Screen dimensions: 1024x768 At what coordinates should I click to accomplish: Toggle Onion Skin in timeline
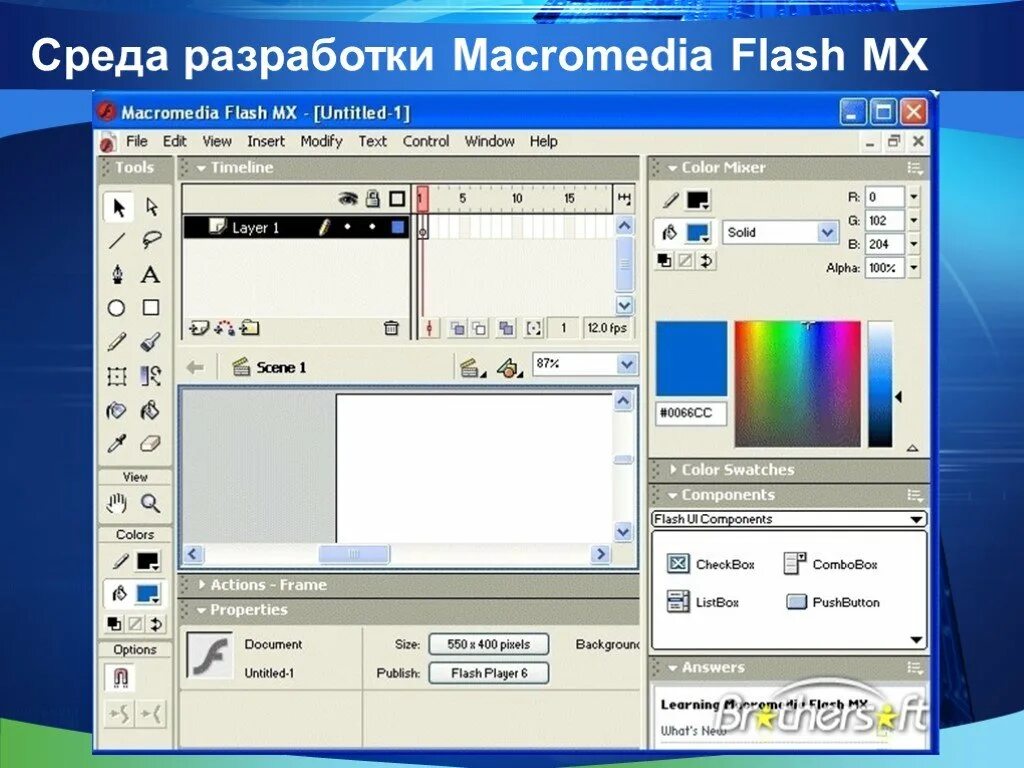click(x=458, y=328)
